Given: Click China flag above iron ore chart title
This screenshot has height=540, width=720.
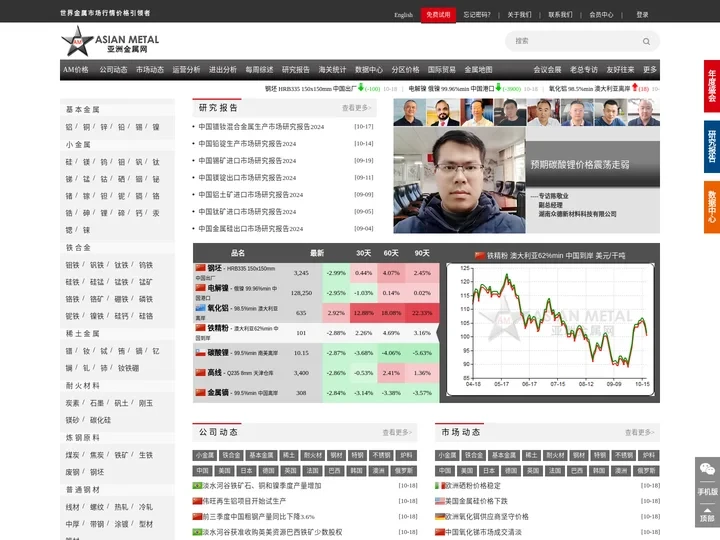Looking at the screenshot, I should click(480, 255).
